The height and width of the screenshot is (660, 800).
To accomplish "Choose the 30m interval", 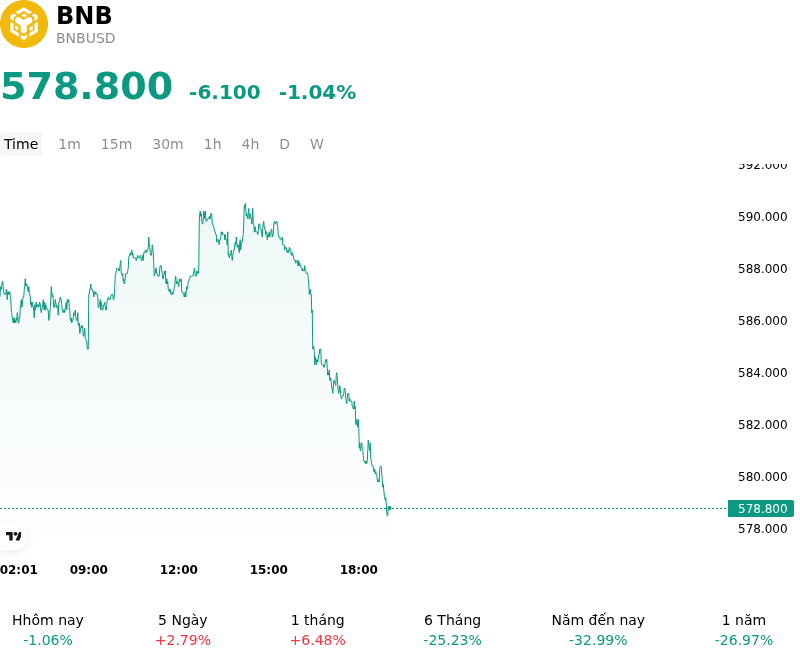I will pyautogui.click(x=168, y=144).
